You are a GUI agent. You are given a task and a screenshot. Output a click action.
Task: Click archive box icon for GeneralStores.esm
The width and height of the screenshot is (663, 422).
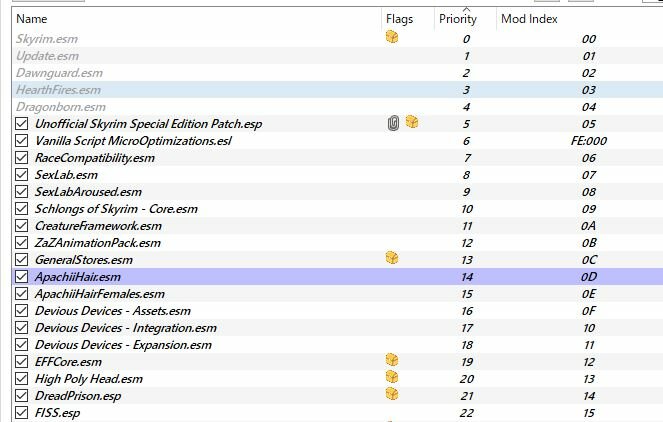click(x=392, y=258)
